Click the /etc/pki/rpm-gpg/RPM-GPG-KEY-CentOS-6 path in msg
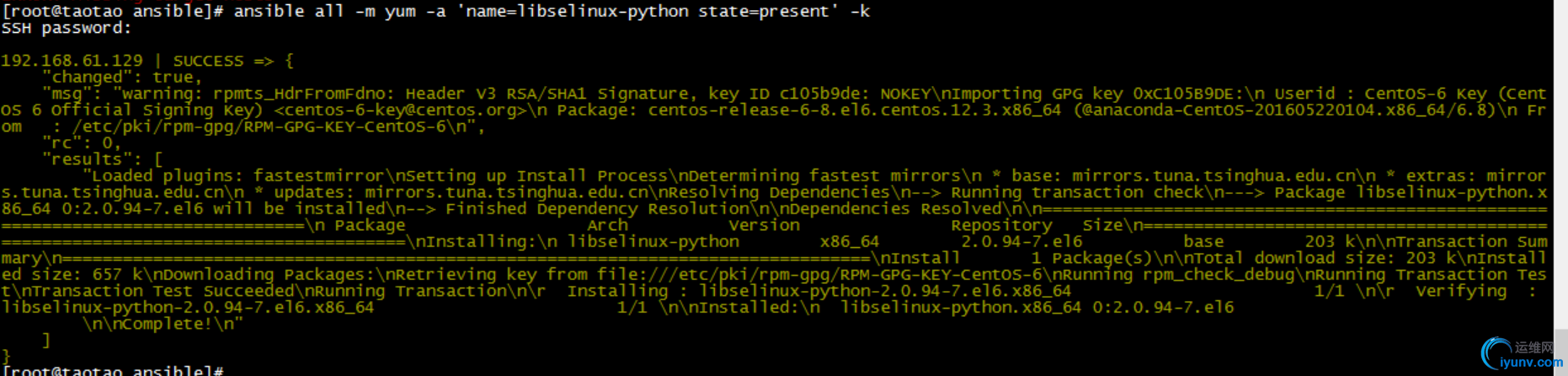The image size is (1568, 376). tap(259, 126)
